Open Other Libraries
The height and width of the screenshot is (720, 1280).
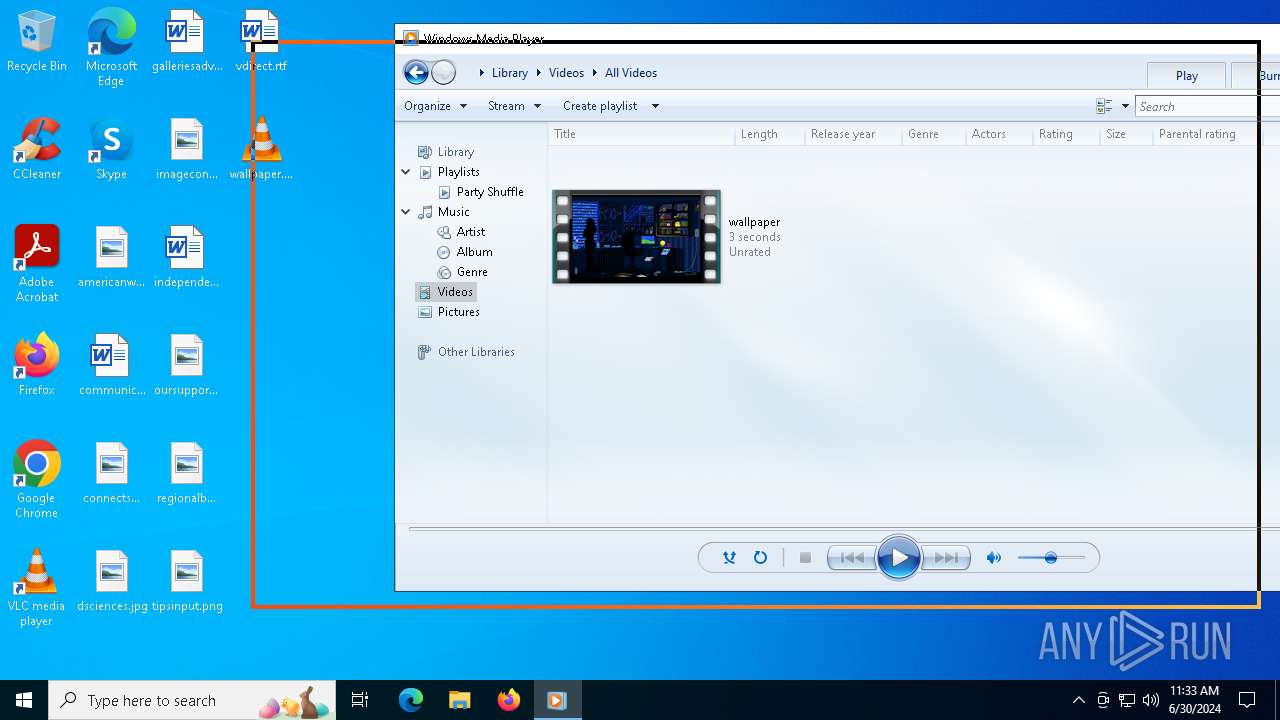pos(476,352)
